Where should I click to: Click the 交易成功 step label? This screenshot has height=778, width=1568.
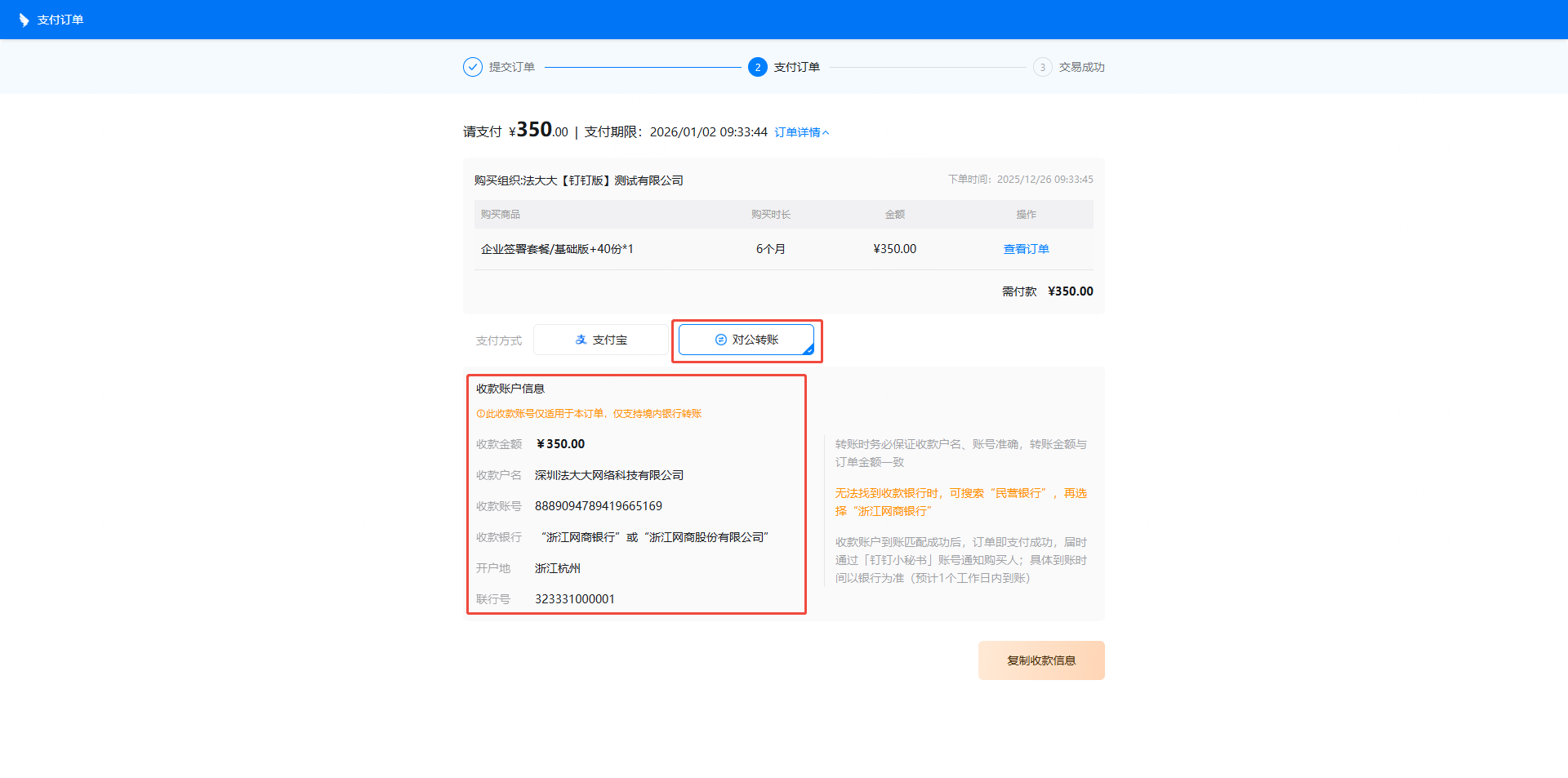(1082, 67)
